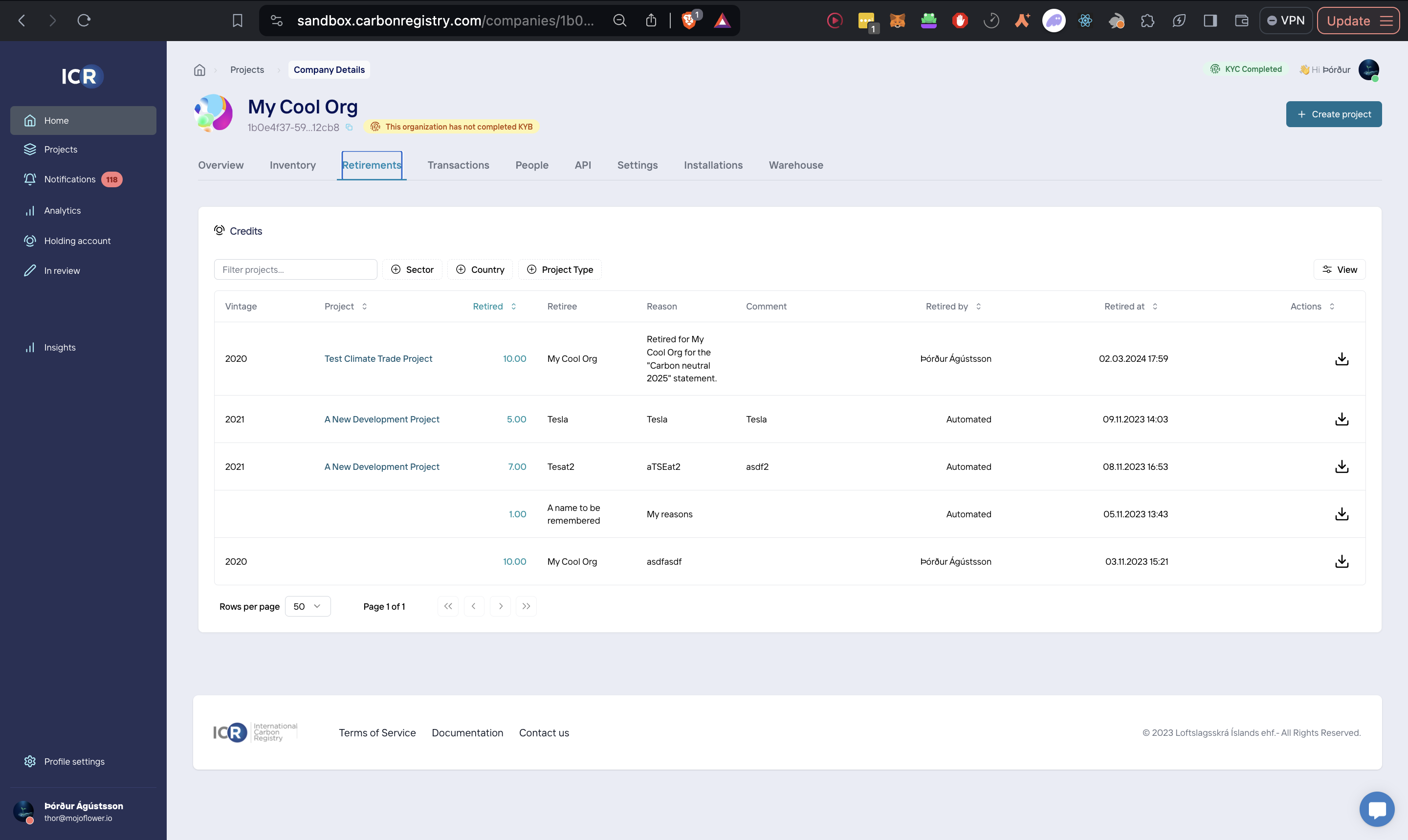
Task: Toggle the VPN button in the browser
Action: [x=1285, y=21]
